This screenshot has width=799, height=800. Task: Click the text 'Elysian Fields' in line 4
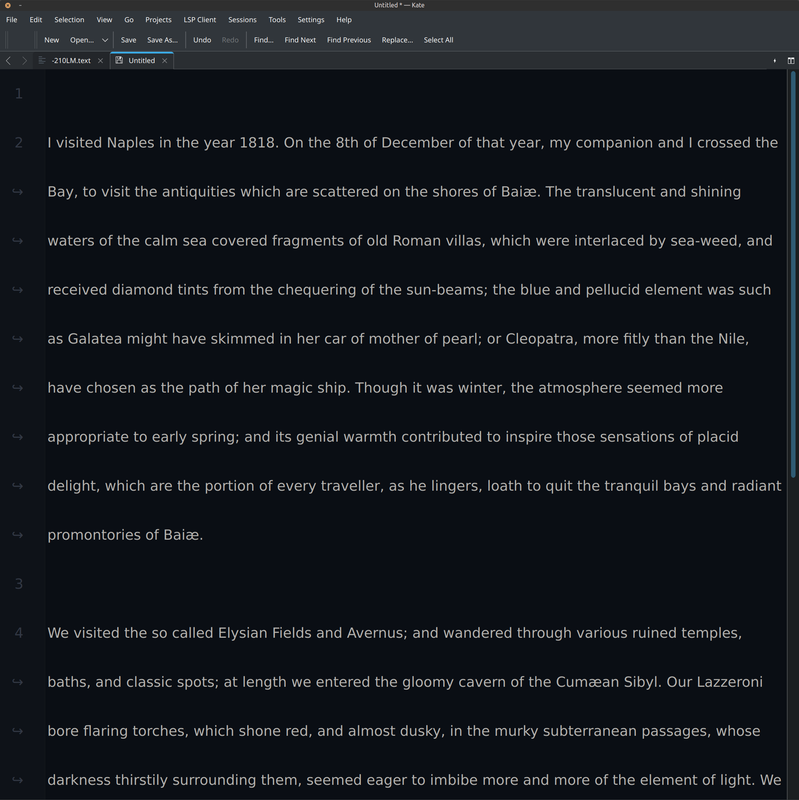pos(264,633)
